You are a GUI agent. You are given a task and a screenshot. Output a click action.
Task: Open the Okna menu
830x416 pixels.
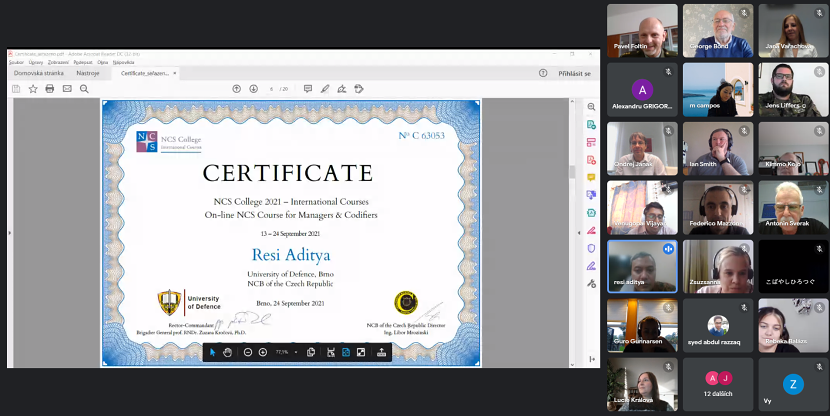pos(103,62)
